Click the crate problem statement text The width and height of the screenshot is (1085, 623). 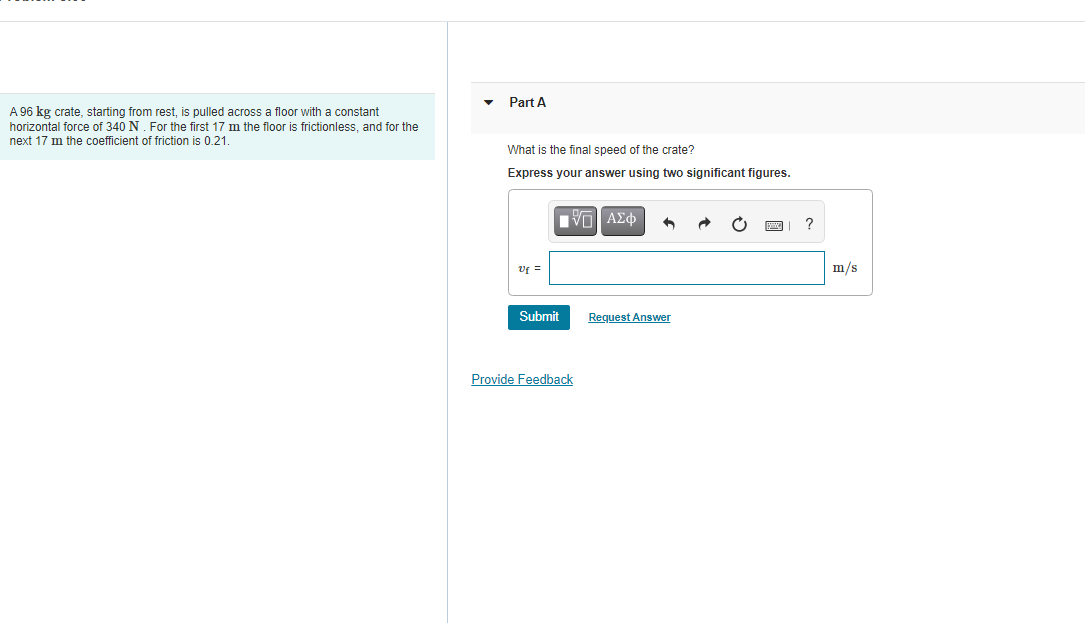(214, 126)
